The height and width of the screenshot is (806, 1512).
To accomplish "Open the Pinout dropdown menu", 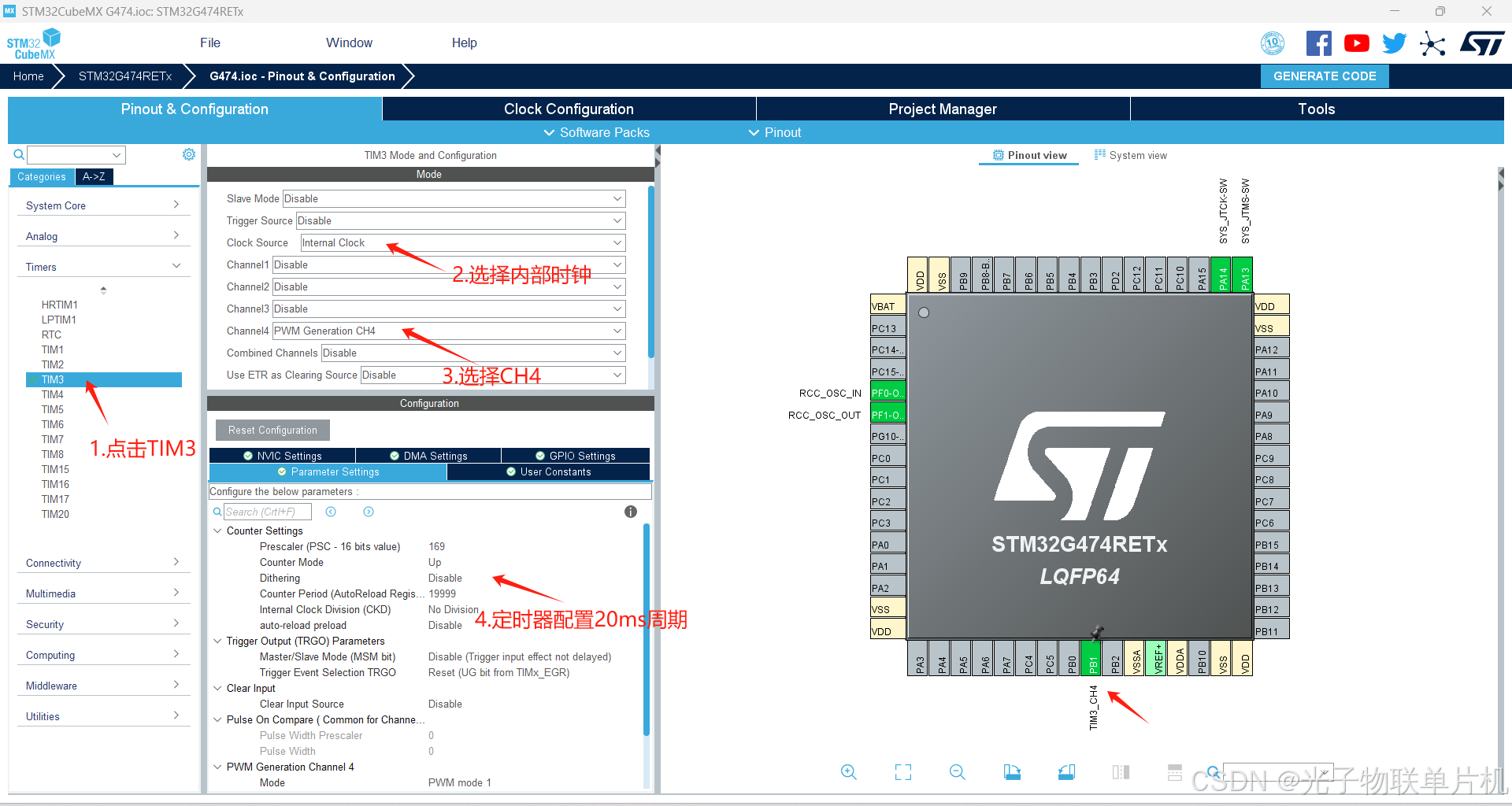I will [x=775, y=132].
